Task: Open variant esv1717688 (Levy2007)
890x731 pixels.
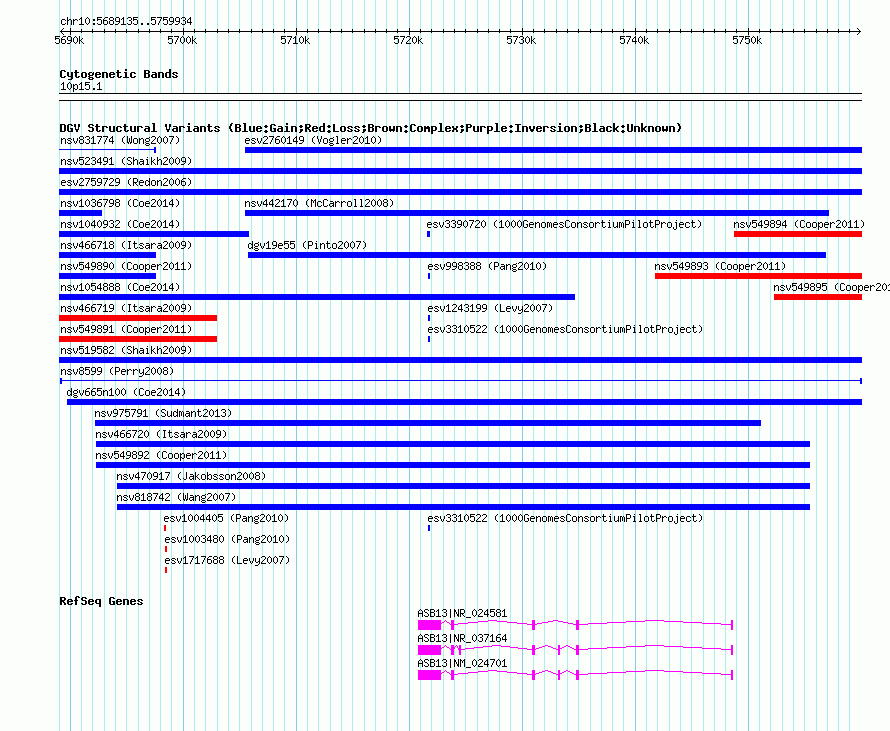Action: pos(227,560)
